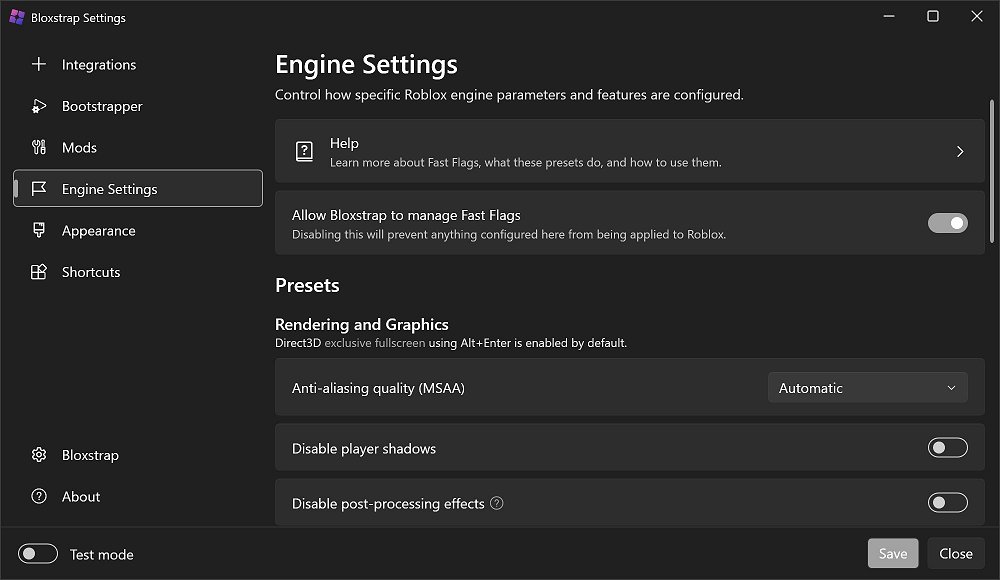Click the vertical scrollbar on the right
1000x580 pixels.
pyautogui.click(x=993, y=180)
